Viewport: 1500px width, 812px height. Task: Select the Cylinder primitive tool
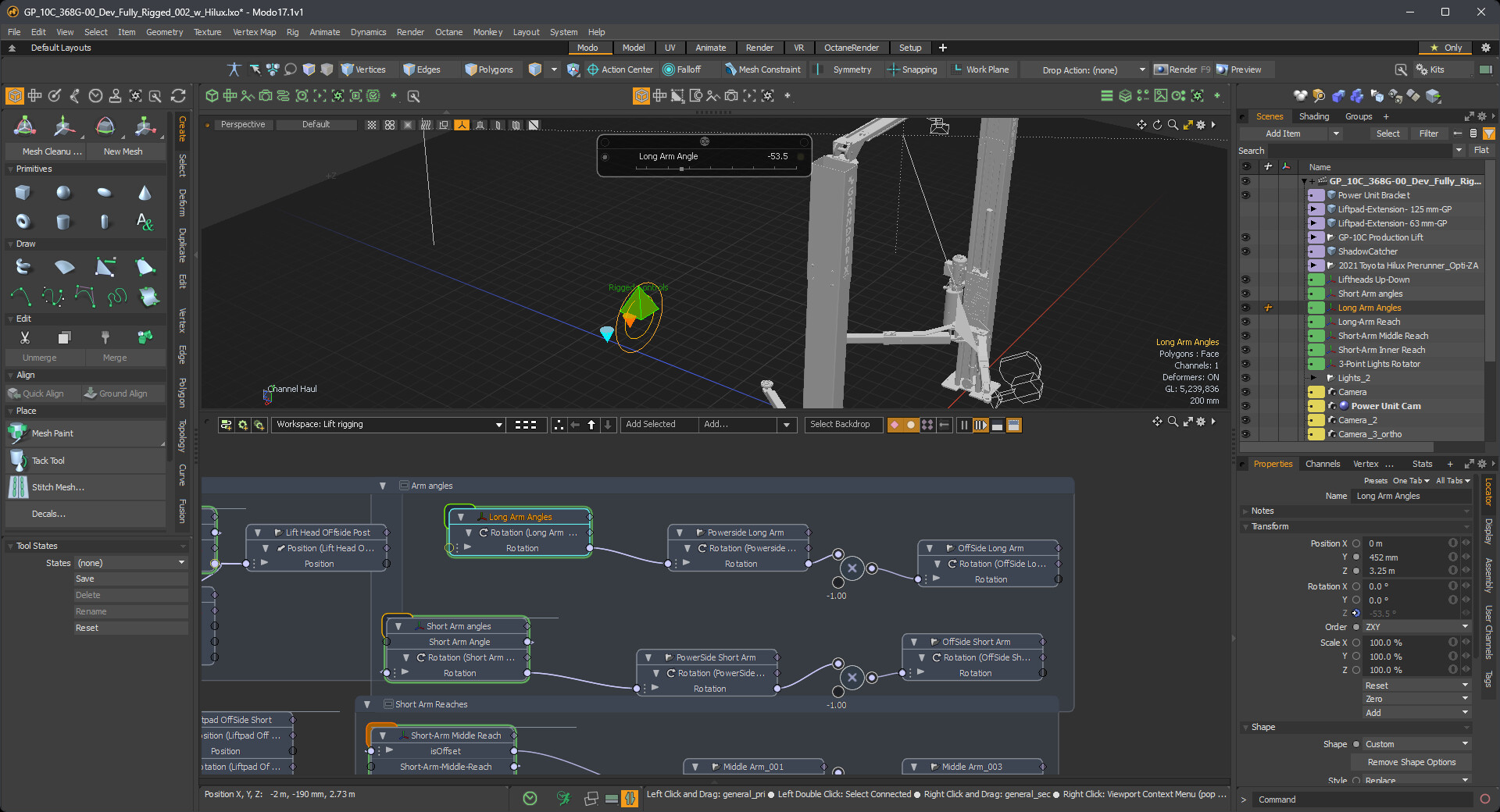pos(63,222)
